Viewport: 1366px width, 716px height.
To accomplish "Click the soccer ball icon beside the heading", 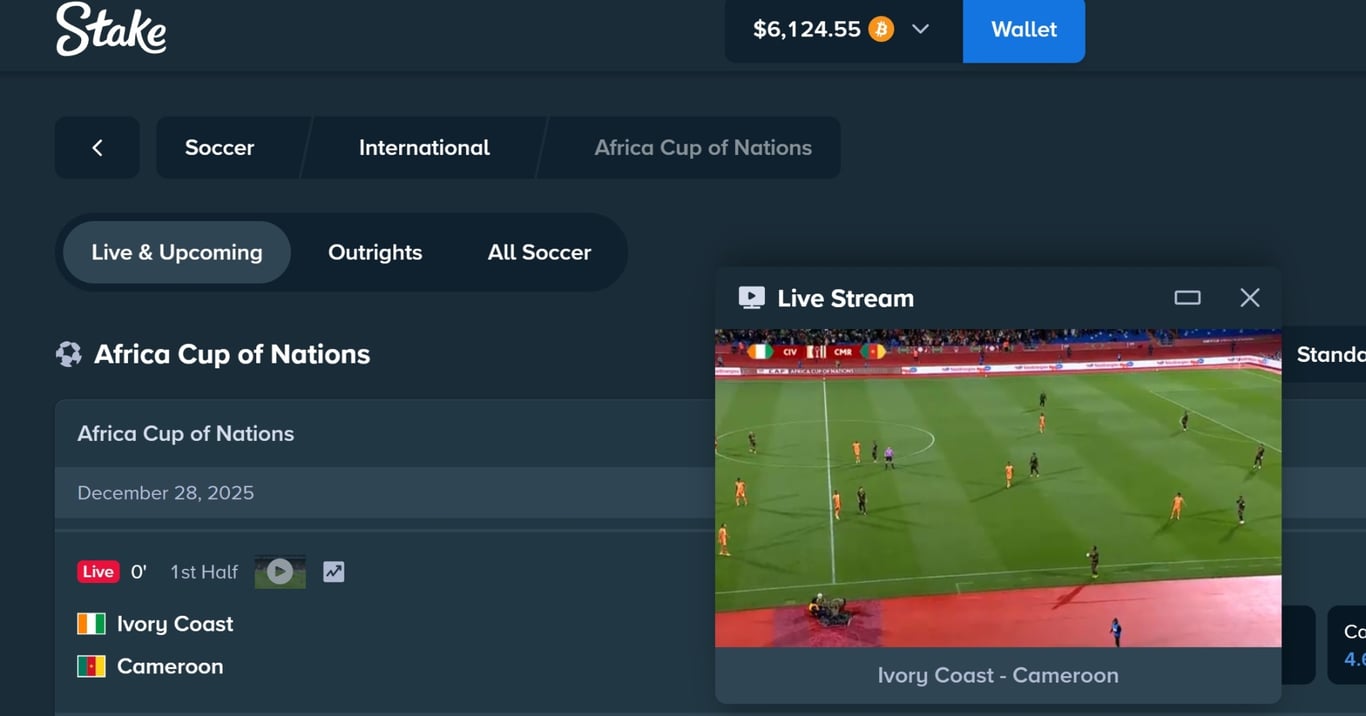I will (68, 354).
